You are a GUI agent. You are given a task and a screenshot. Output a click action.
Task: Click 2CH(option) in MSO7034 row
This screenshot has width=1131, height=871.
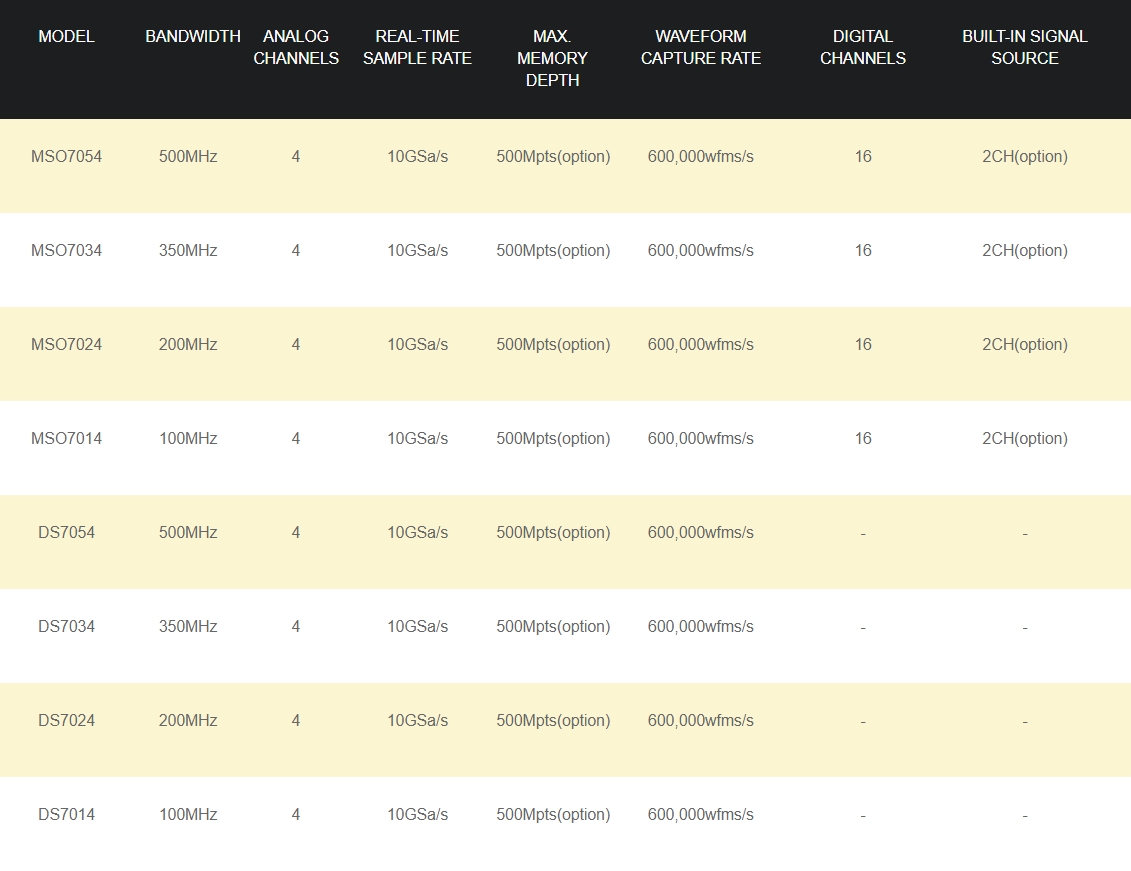tap(1025, 250)
